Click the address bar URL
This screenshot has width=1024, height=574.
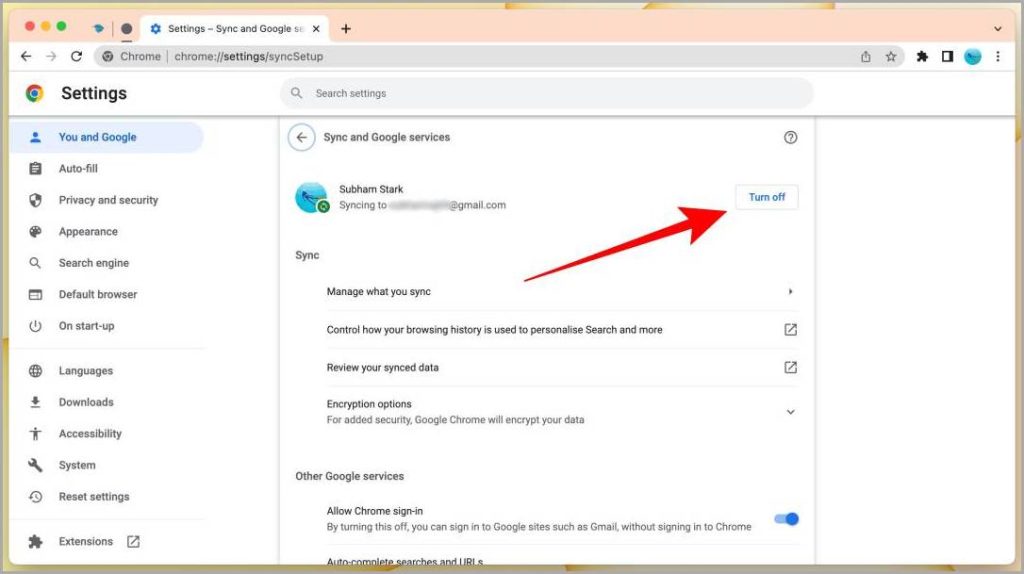coord(249,57)
